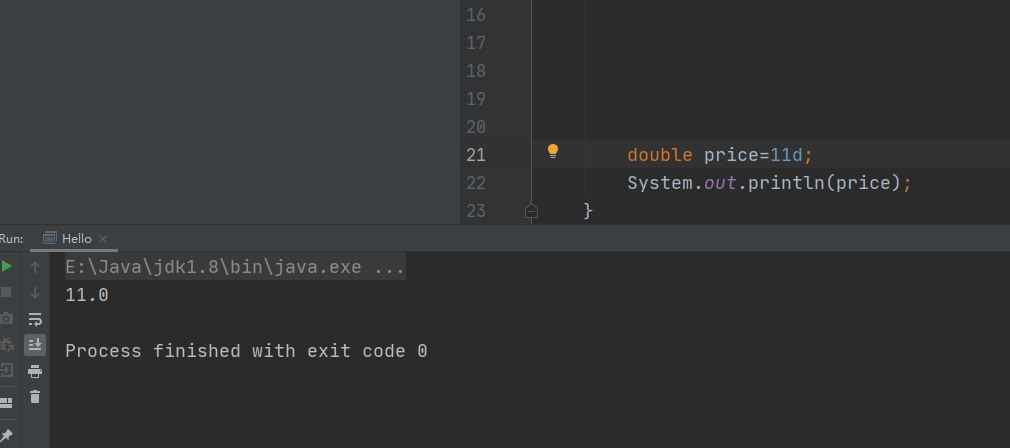Click the Restore Layout icon
This screenshot has height=448, width=1010.
[7, 402]
